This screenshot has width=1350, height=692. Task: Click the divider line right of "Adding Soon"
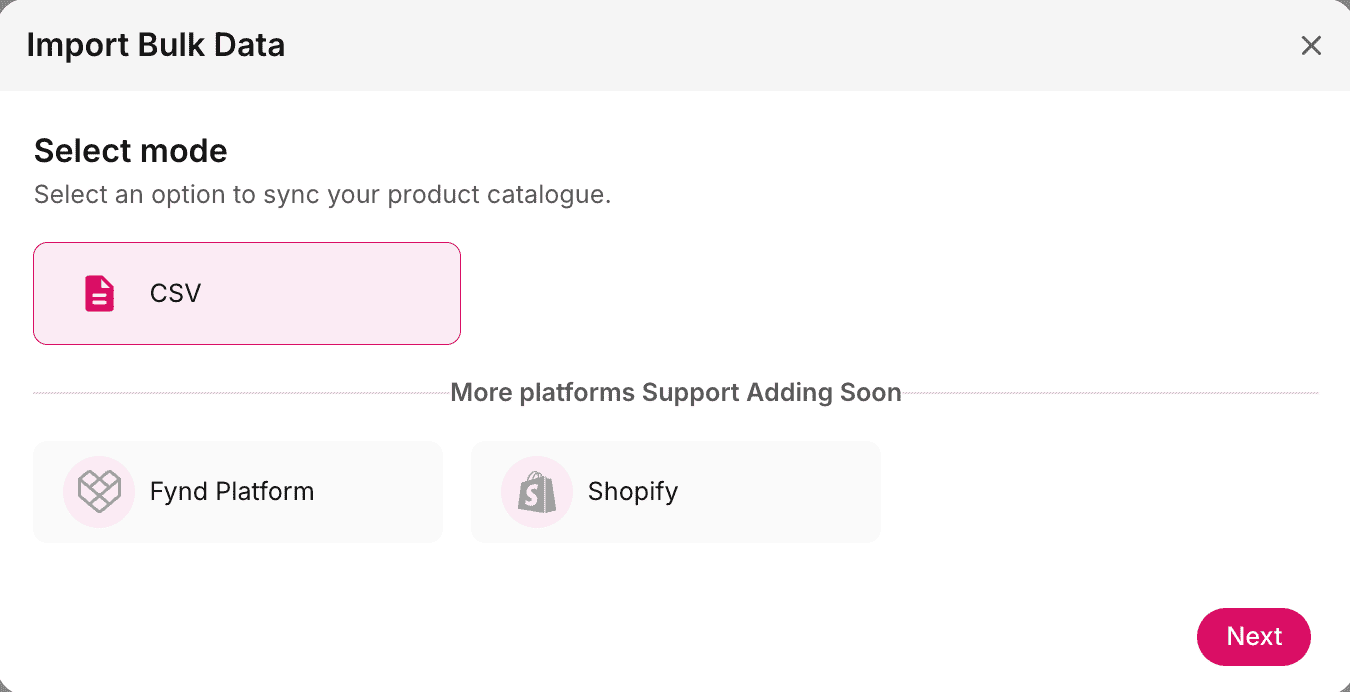click(1110, 393)
